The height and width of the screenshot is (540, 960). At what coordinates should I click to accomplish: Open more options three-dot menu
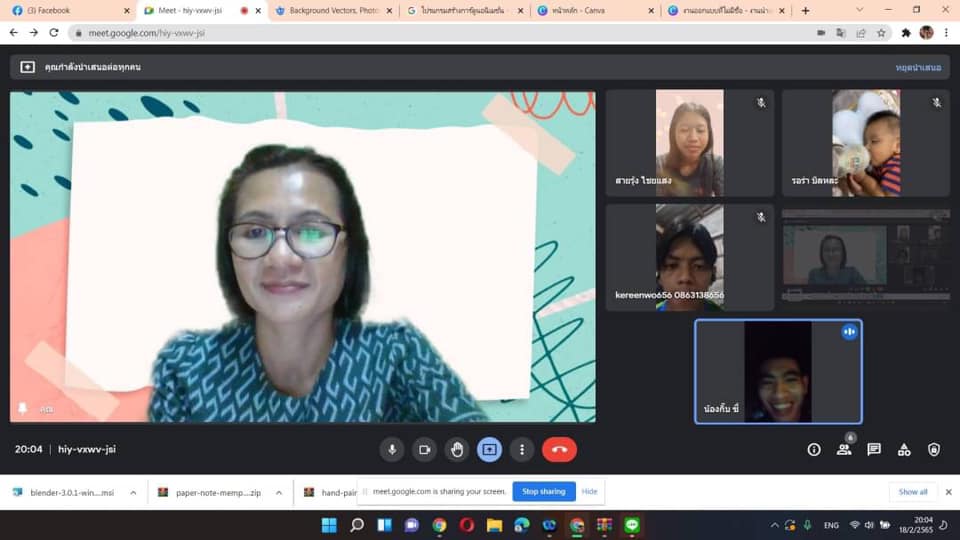coord(521,450)
